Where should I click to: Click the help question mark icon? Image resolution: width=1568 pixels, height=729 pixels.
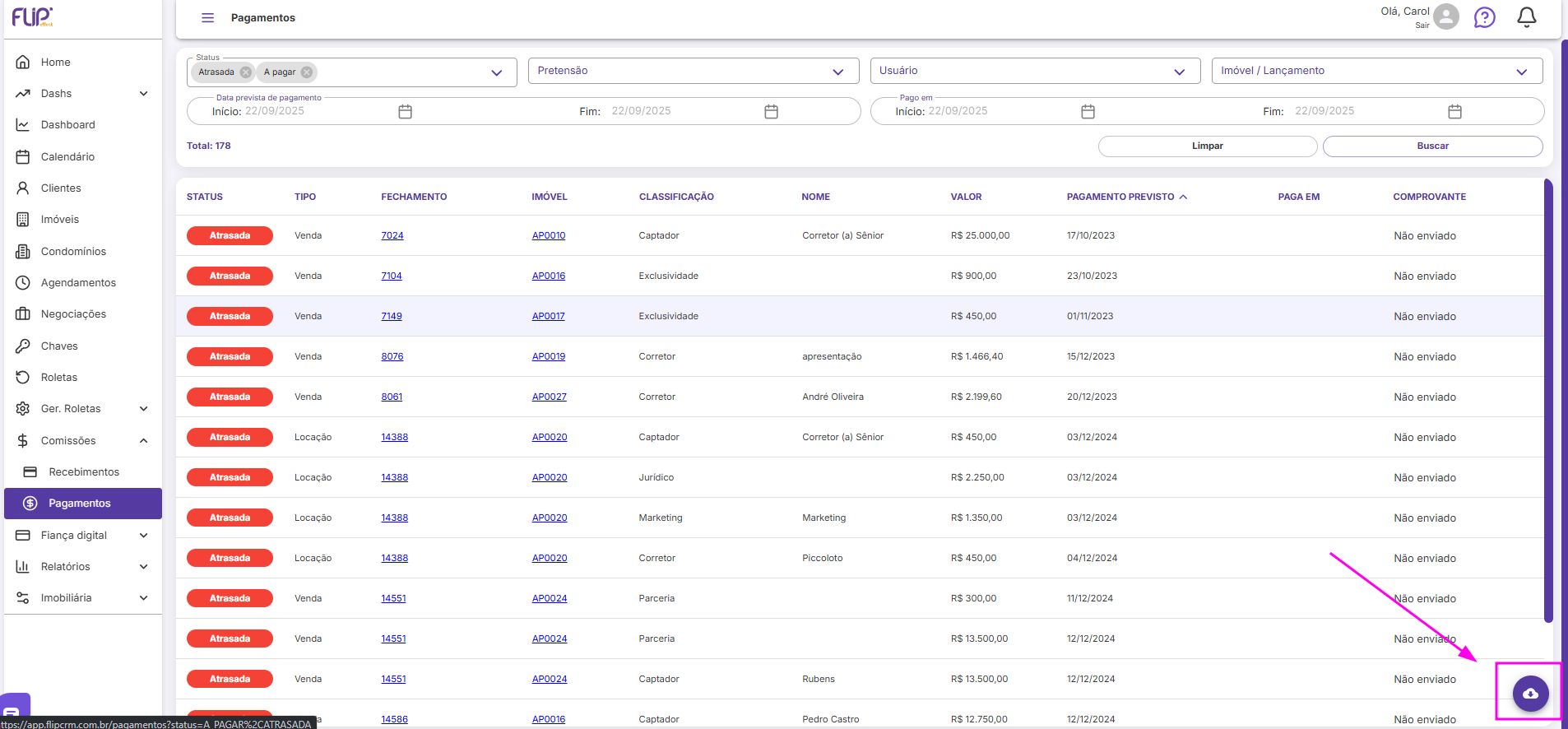tap(1485, 17)
